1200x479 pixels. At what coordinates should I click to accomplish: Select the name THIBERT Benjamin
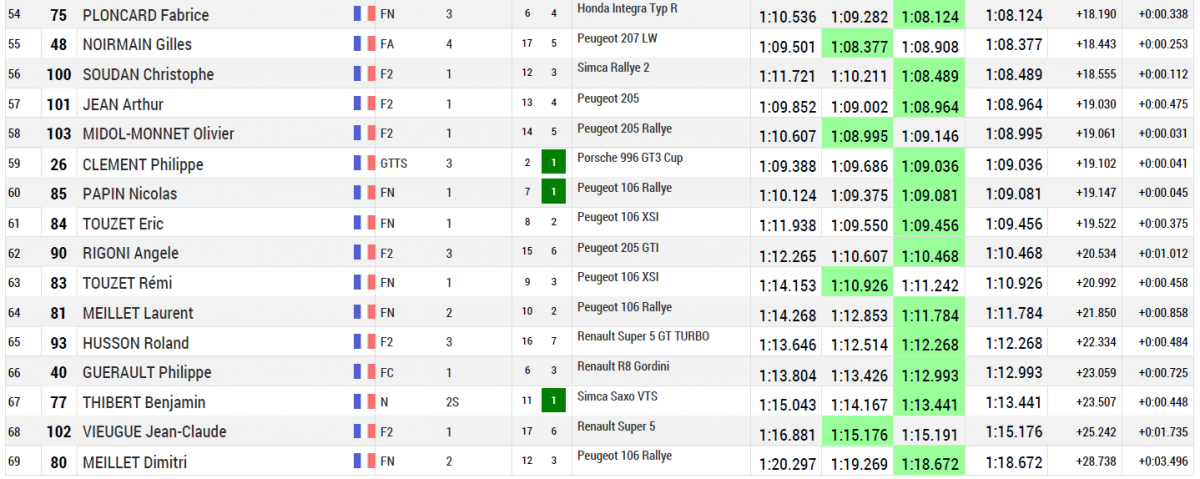click(144, 402)
